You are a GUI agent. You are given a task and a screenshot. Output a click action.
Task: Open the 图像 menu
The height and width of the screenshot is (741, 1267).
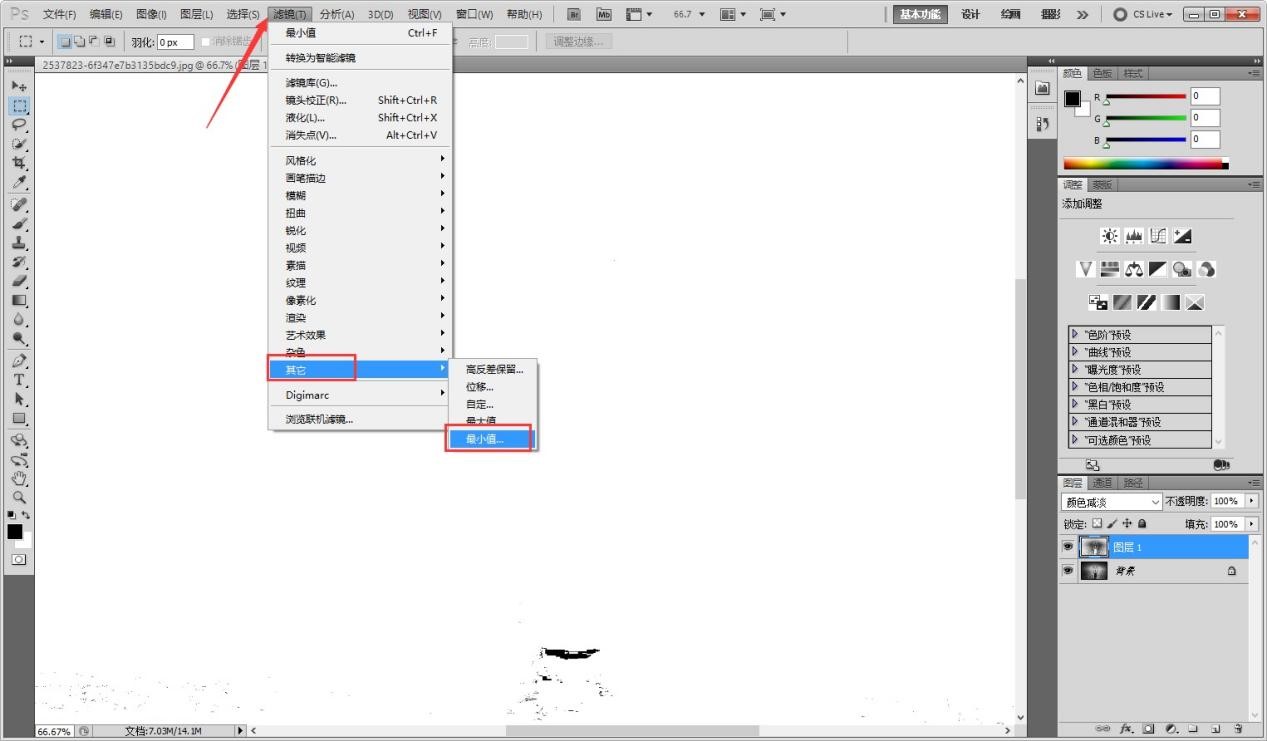[149, 13]
